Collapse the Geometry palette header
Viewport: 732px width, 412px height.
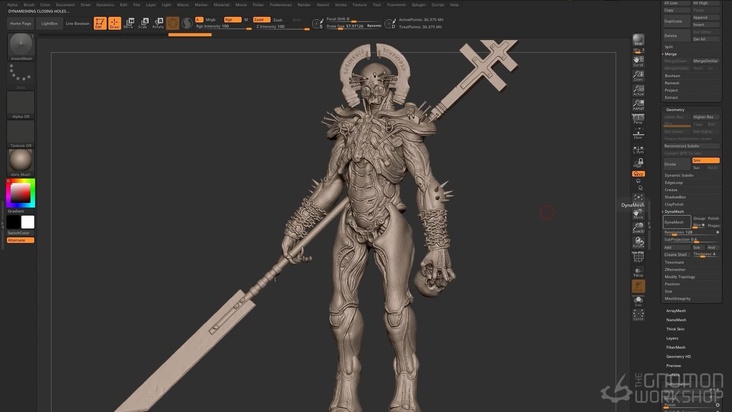click(x=675, y=110)
